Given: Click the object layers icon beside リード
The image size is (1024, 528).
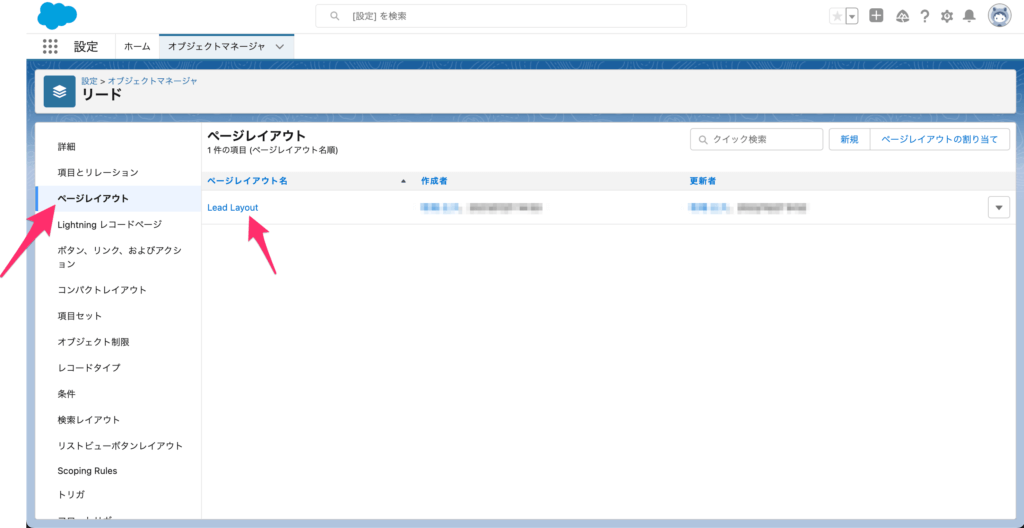Looking at the screenshot, I should pyautogui.click(x=59, y=91).
